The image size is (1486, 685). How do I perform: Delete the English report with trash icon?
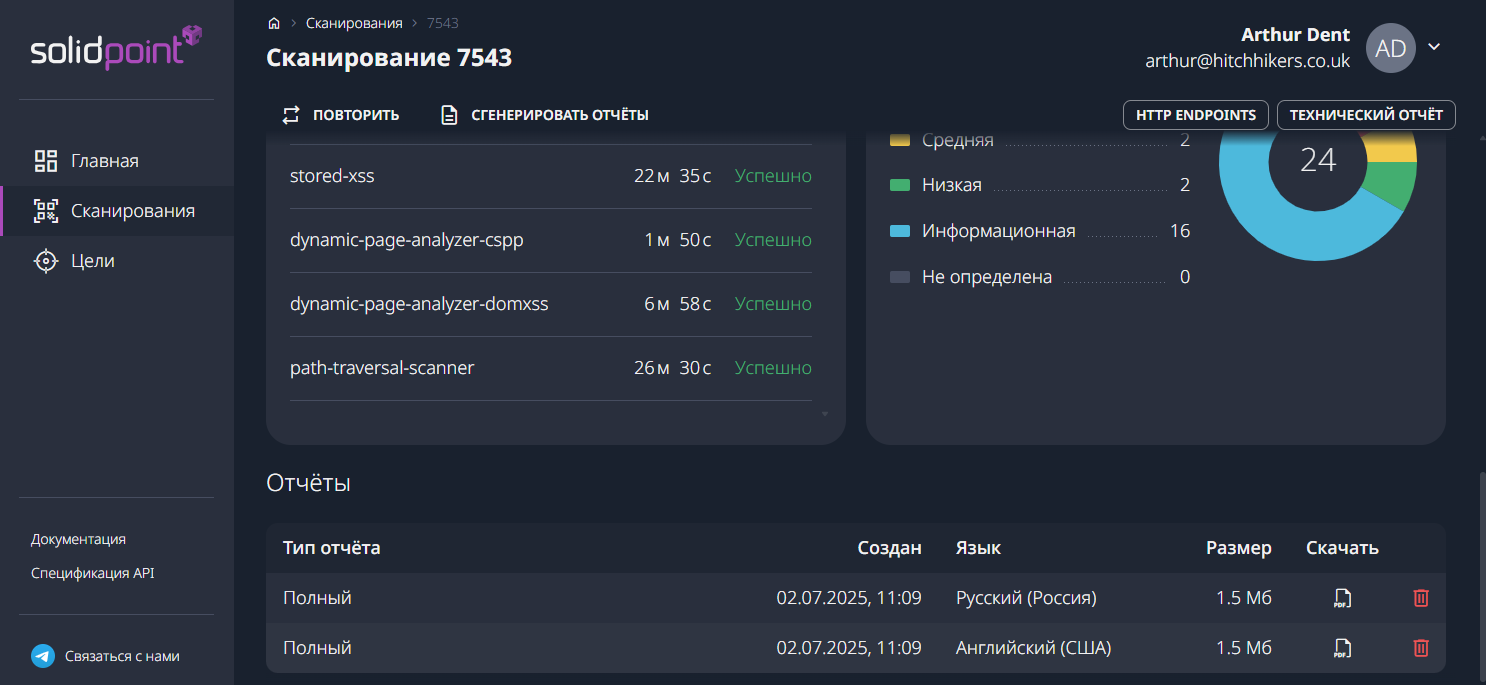1422,647
